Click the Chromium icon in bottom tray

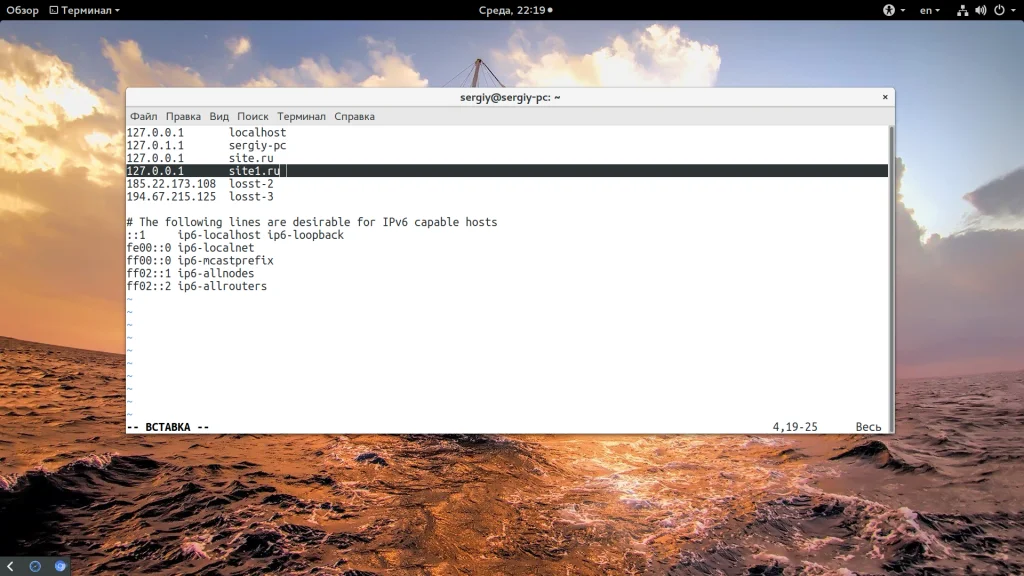[60, 566]
